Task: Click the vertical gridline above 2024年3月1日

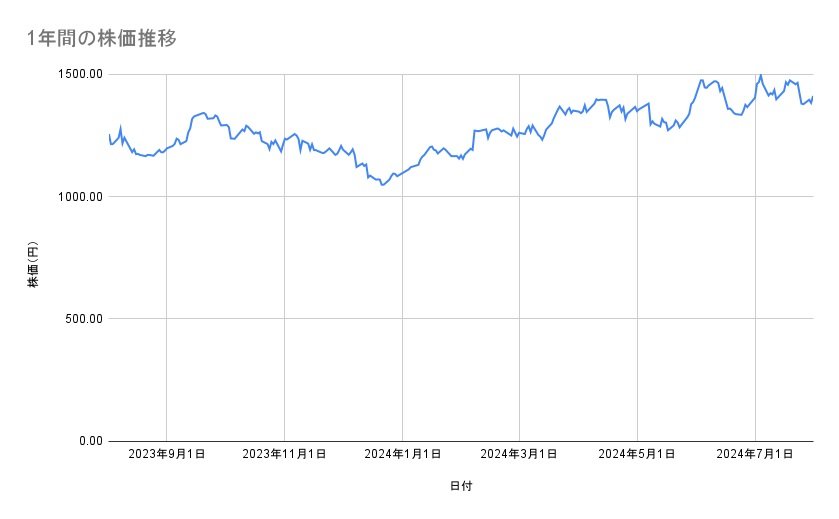Action: pos(520,300)
